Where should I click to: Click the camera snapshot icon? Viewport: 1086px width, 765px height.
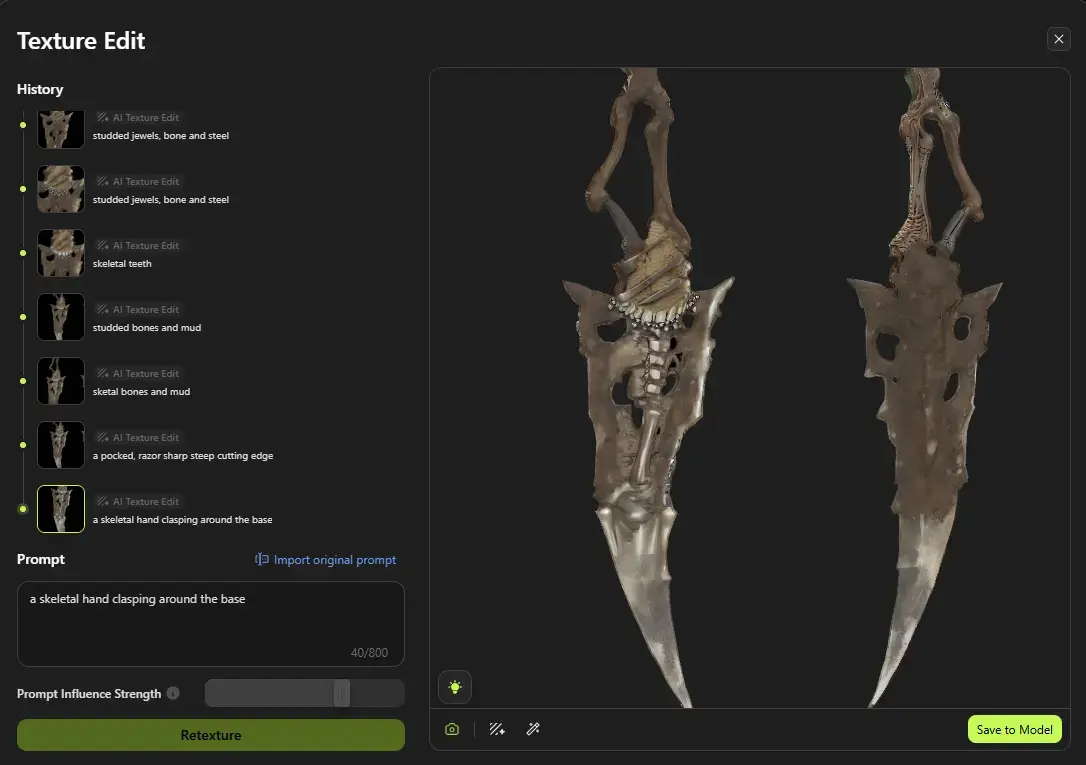tap(451, 729)
